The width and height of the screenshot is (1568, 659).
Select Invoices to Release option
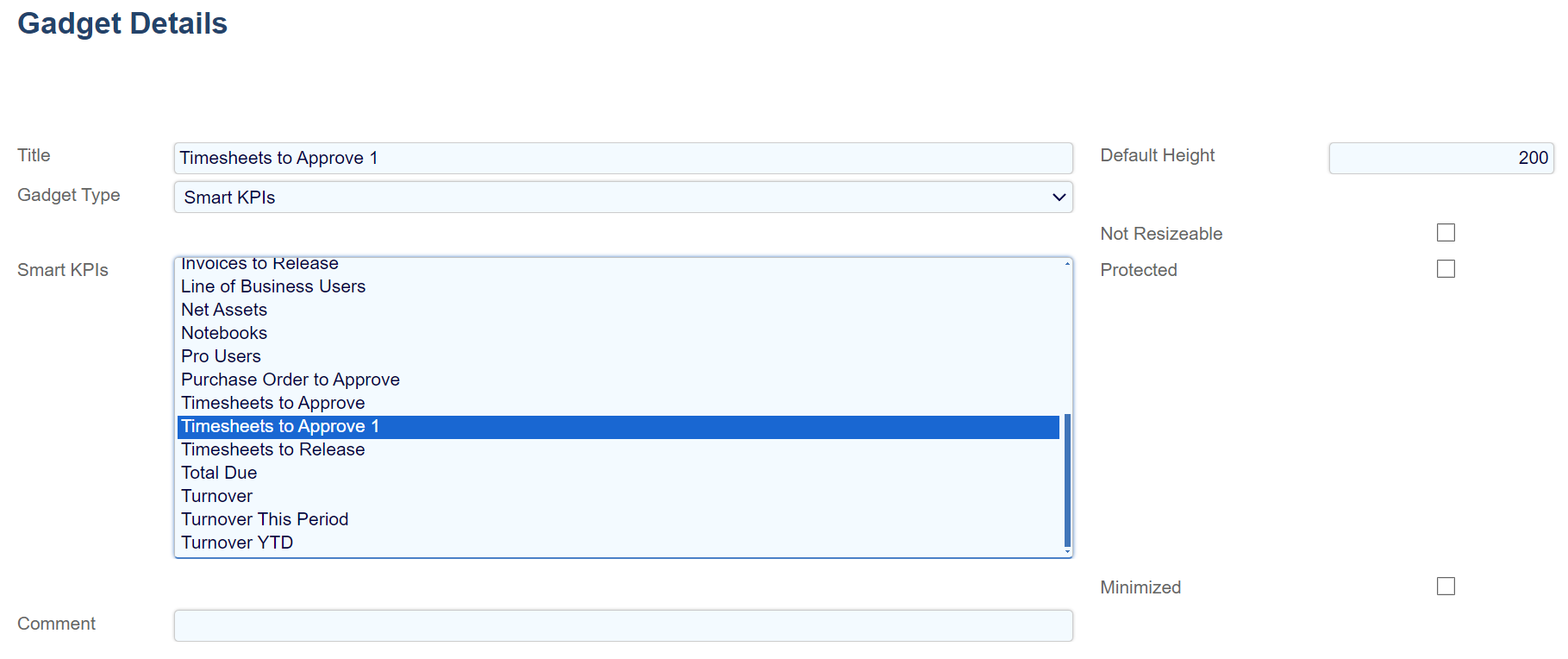point(259,264)
